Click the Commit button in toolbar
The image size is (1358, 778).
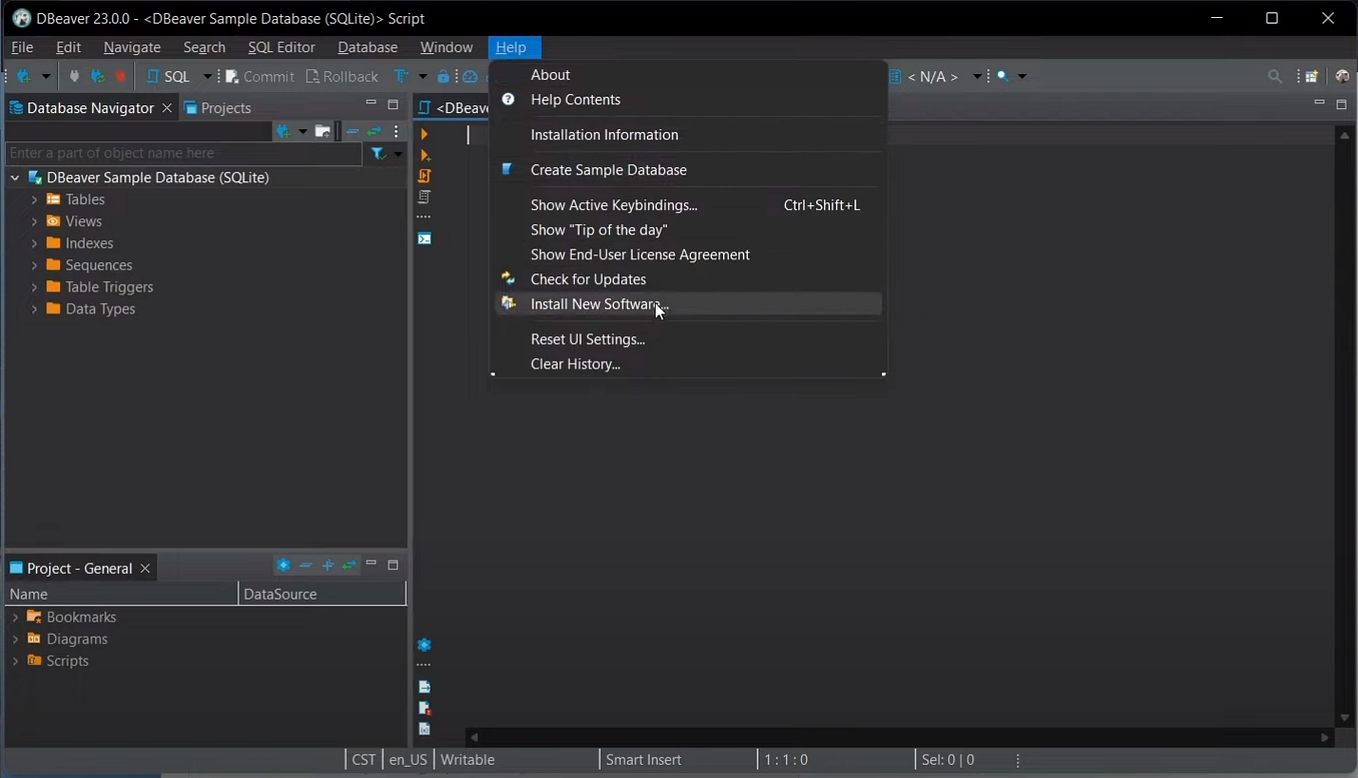coord(259,76)
